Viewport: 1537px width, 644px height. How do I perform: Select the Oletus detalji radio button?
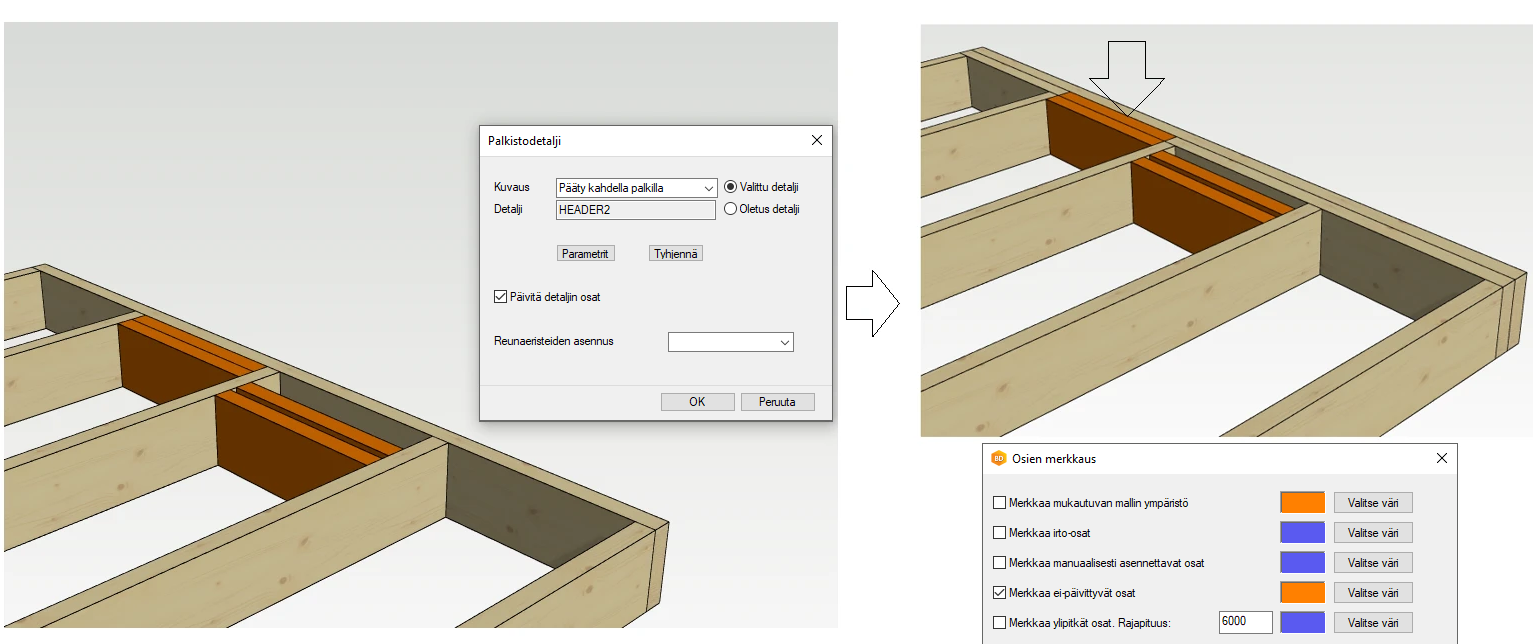(730, 209)
